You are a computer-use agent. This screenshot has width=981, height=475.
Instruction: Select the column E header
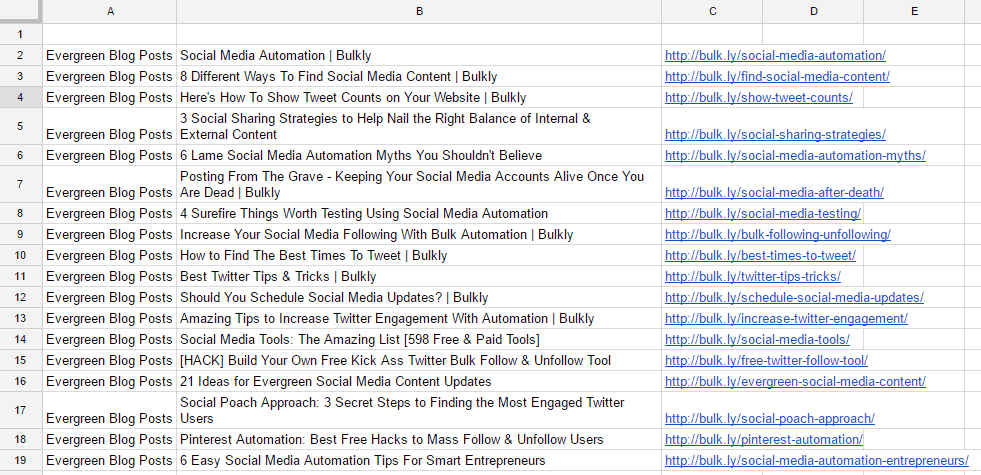[x=914, y=11]
